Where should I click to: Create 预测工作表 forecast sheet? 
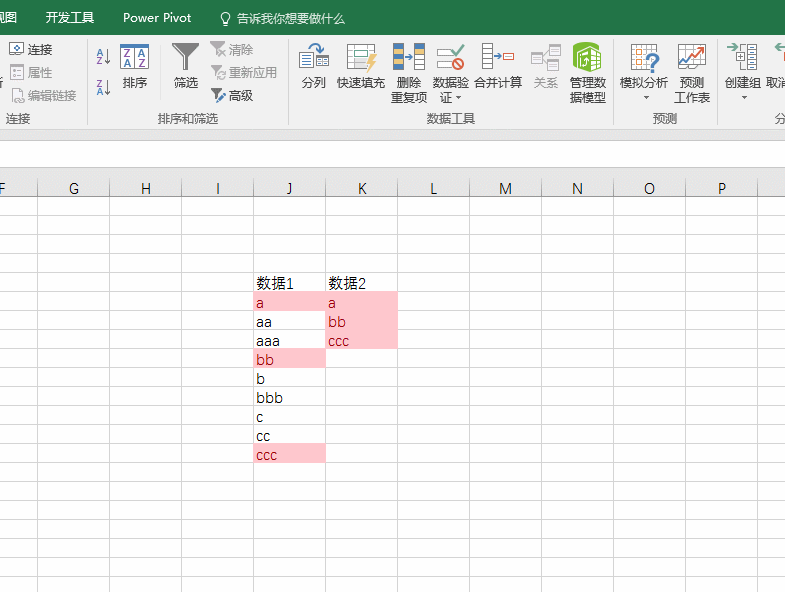692,74
